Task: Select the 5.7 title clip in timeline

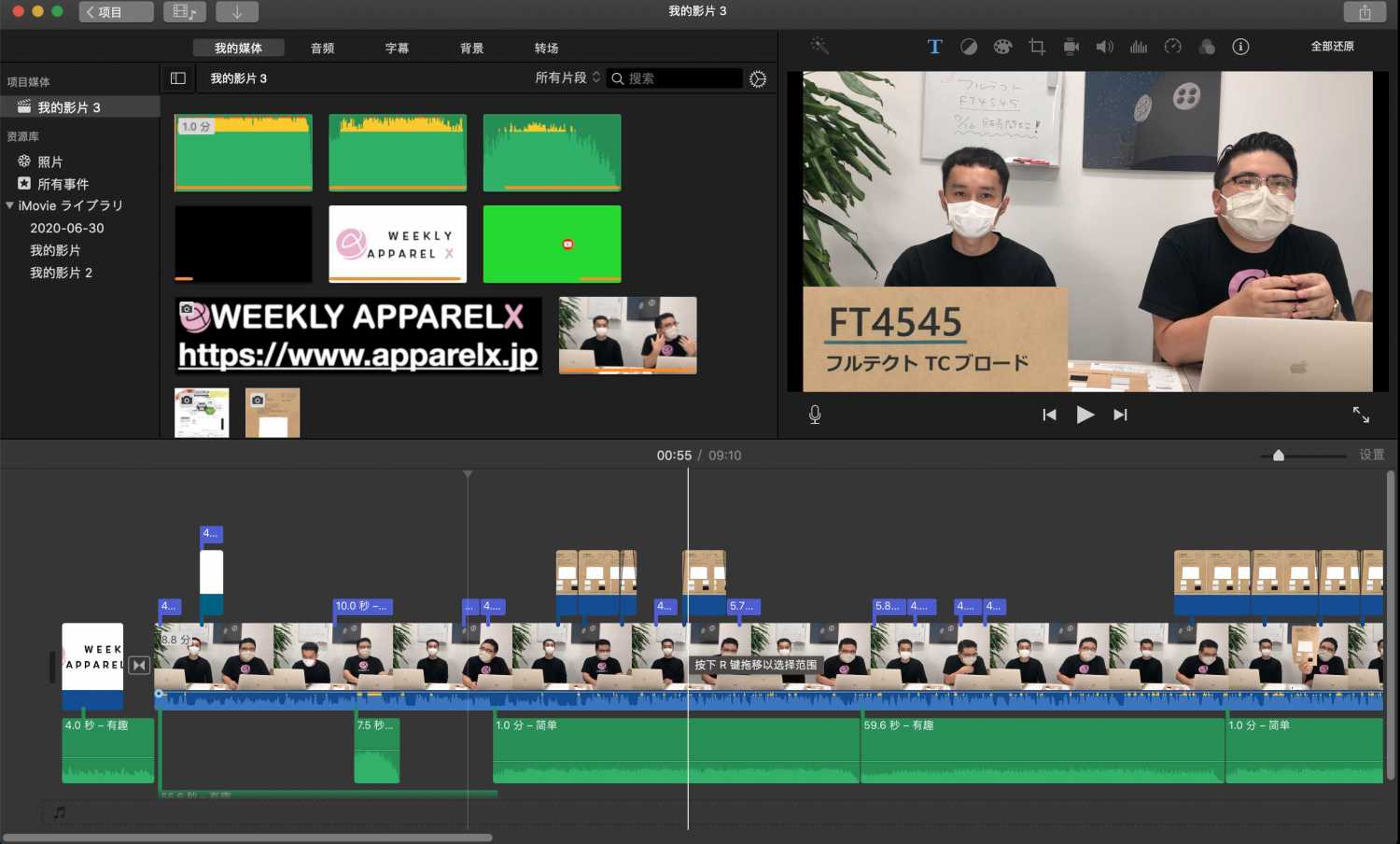Action: coord(744,606)
